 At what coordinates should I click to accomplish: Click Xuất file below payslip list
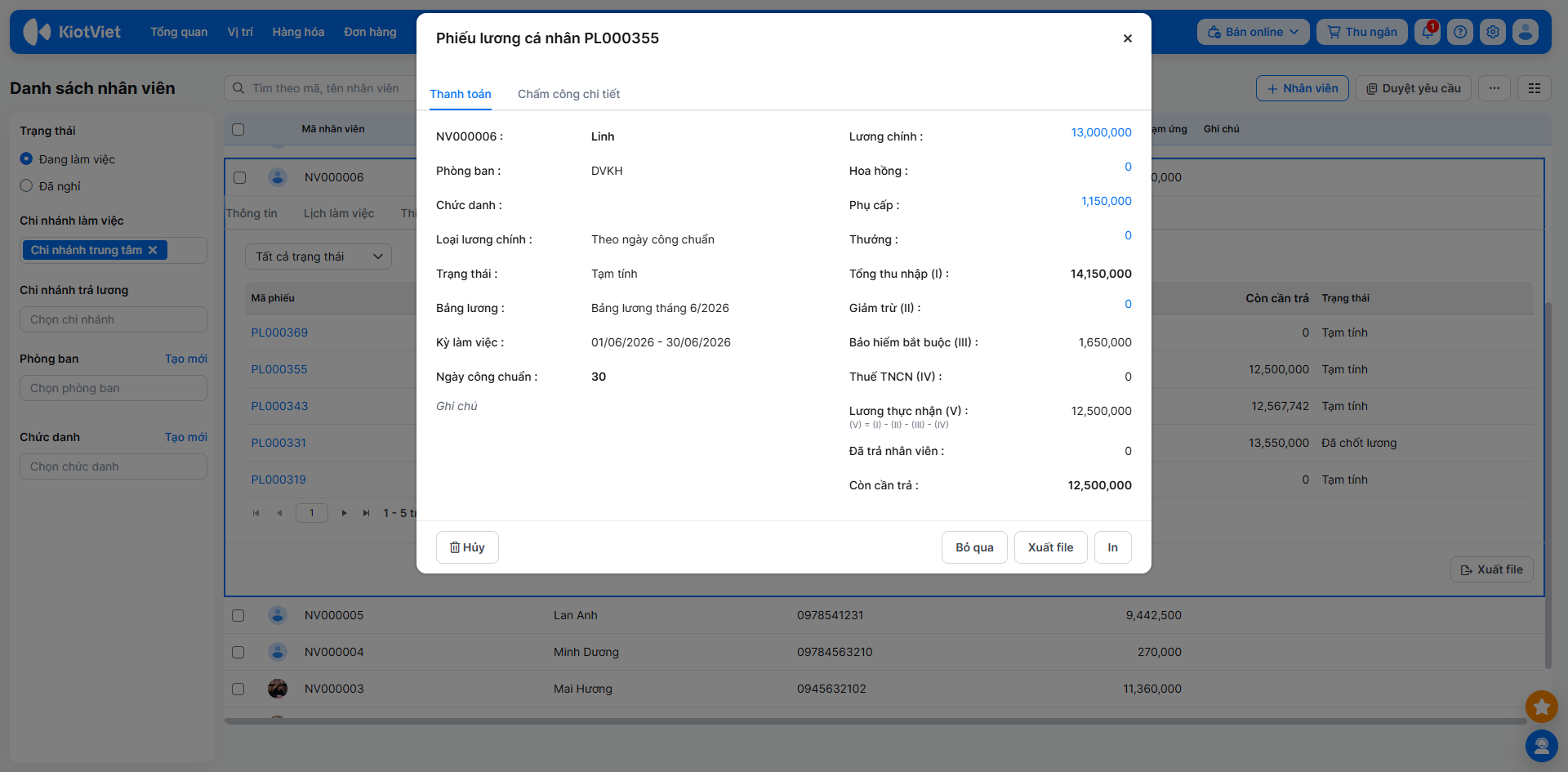coord(1491,569)
